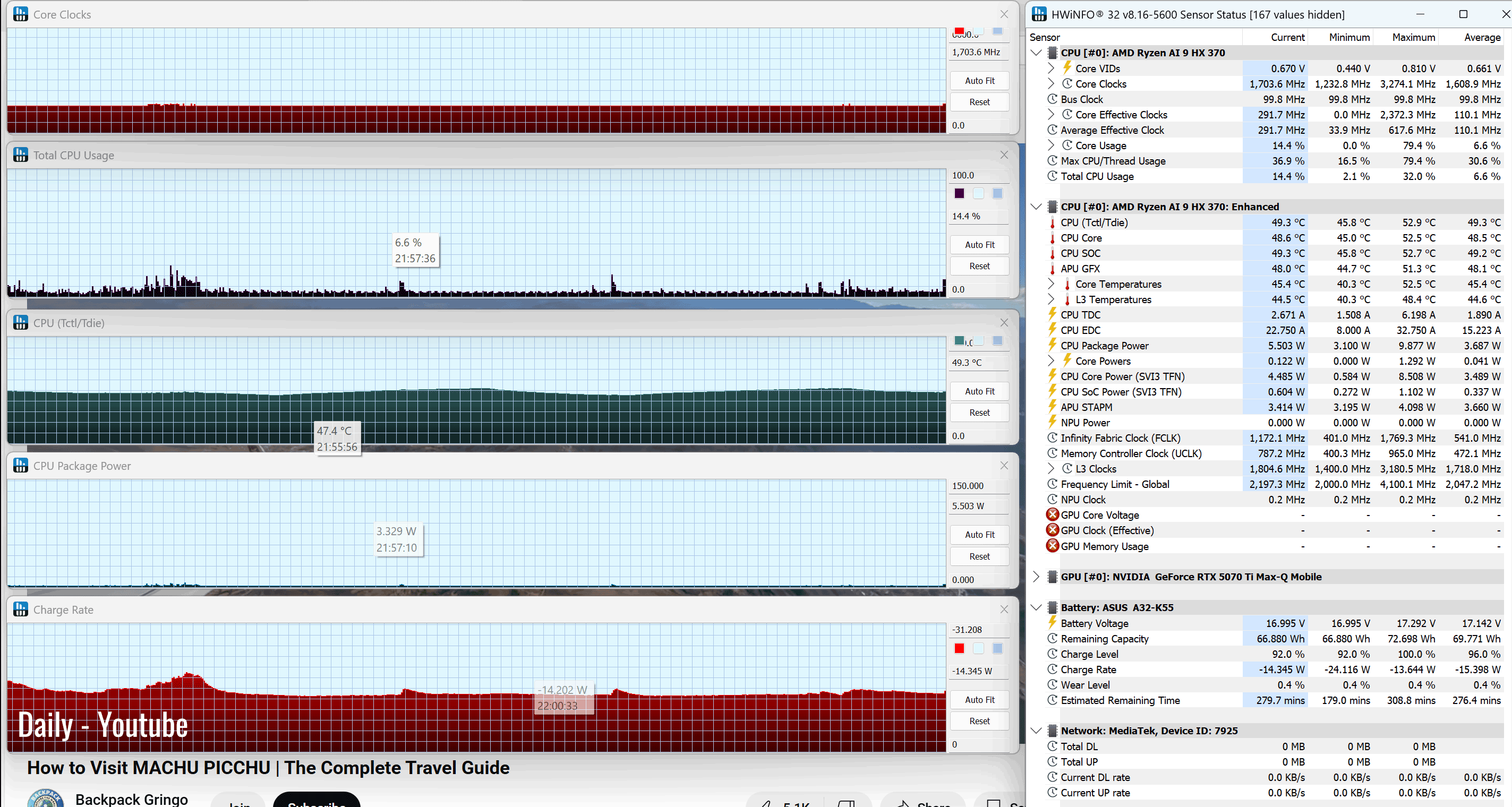Click Reset in the Charge Rate graph
Viewport: 1512px width, 807px height.
[x=979, y=720]
